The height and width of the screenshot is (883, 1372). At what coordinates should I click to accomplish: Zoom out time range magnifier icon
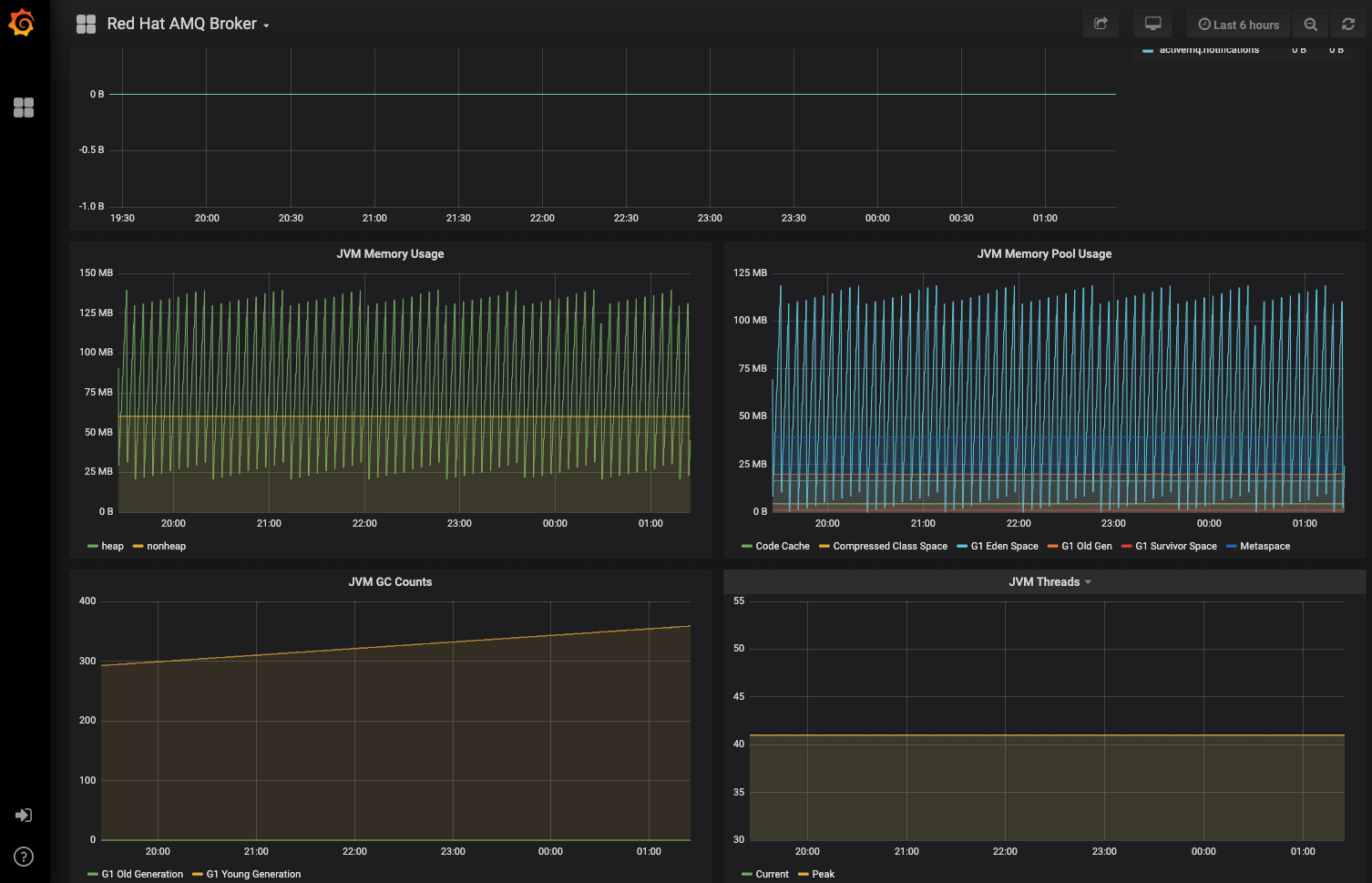point(1310,25)
